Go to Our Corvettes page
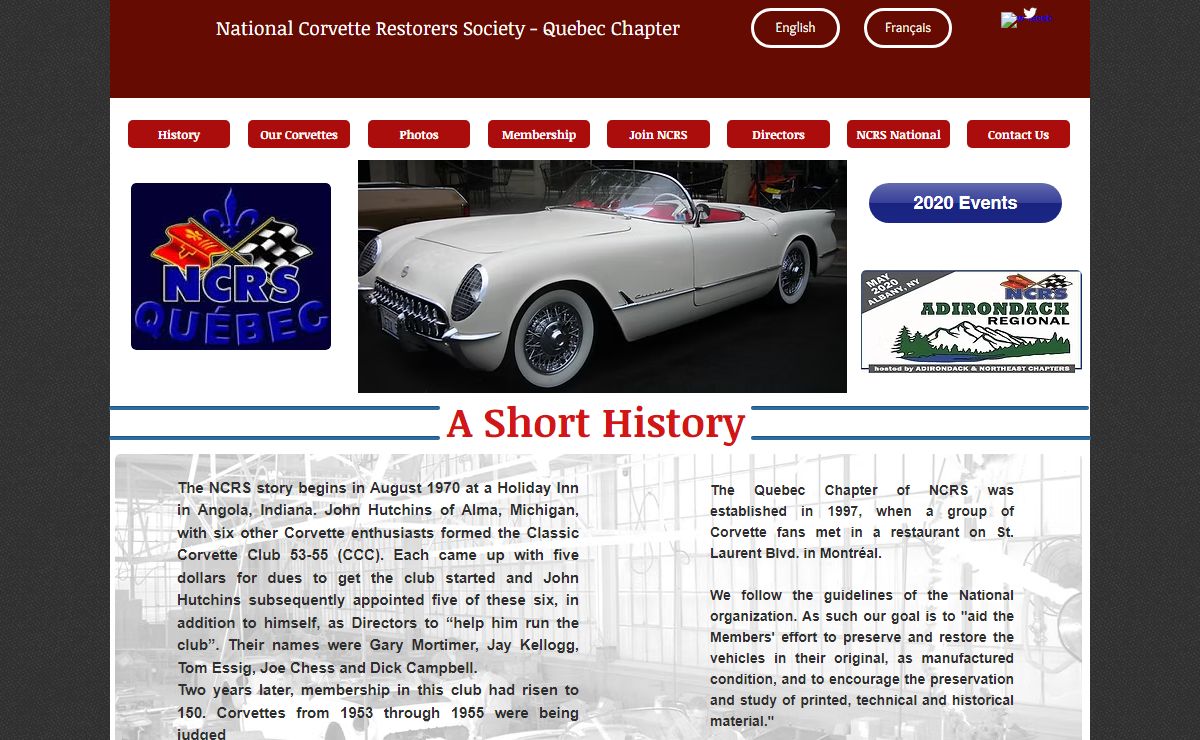The image size is (1200, 740). pyautogui.click(x=299, y=134)
